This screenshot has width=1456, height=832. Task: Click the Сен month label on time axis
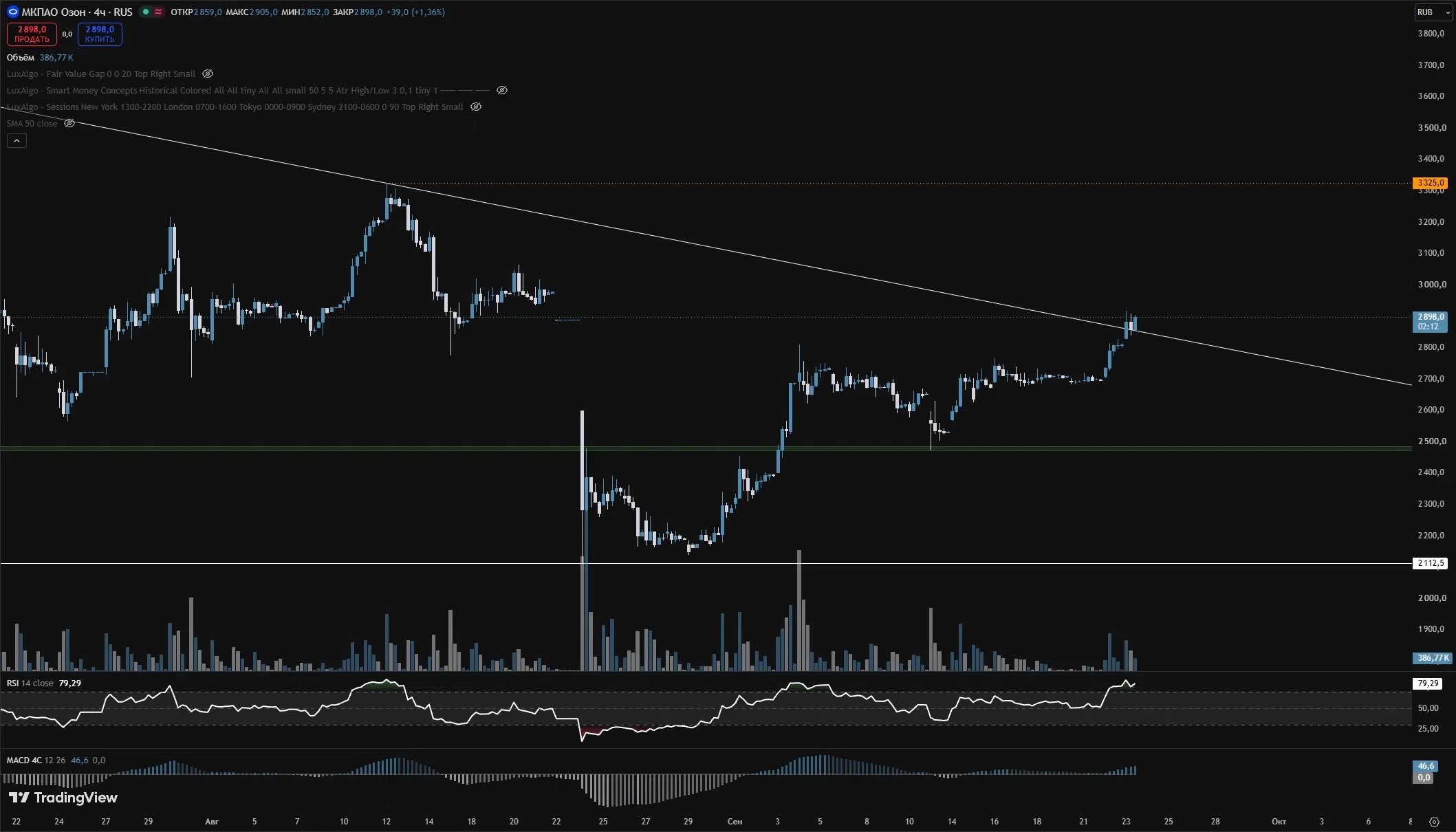735,822
